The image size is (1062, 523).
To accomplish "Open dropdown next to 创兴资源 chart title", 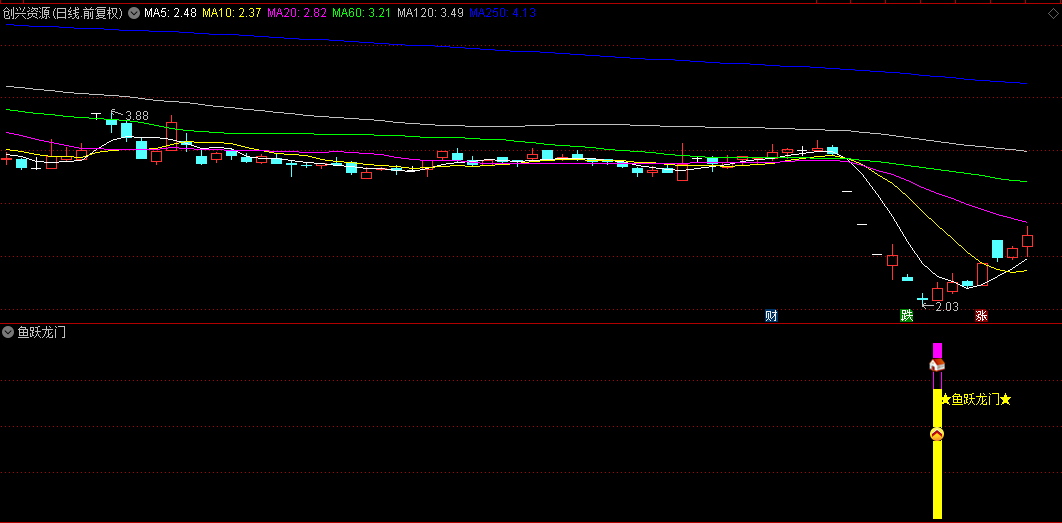I will coord(134,13).
